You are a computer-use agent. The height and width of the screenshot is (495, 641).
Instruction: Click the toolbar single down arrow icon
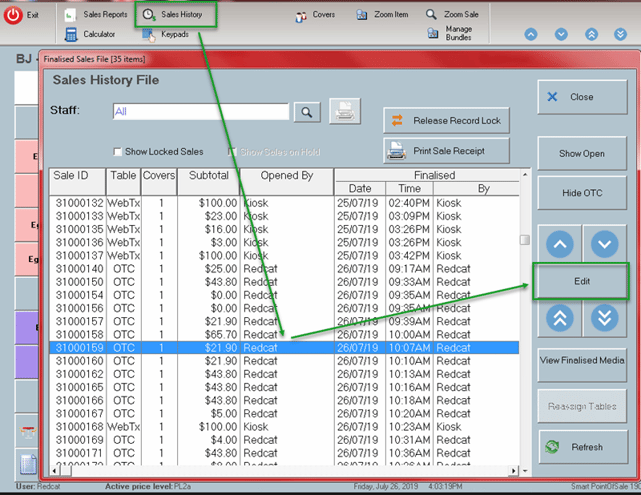pyautogui.click(x=561, y=34)
